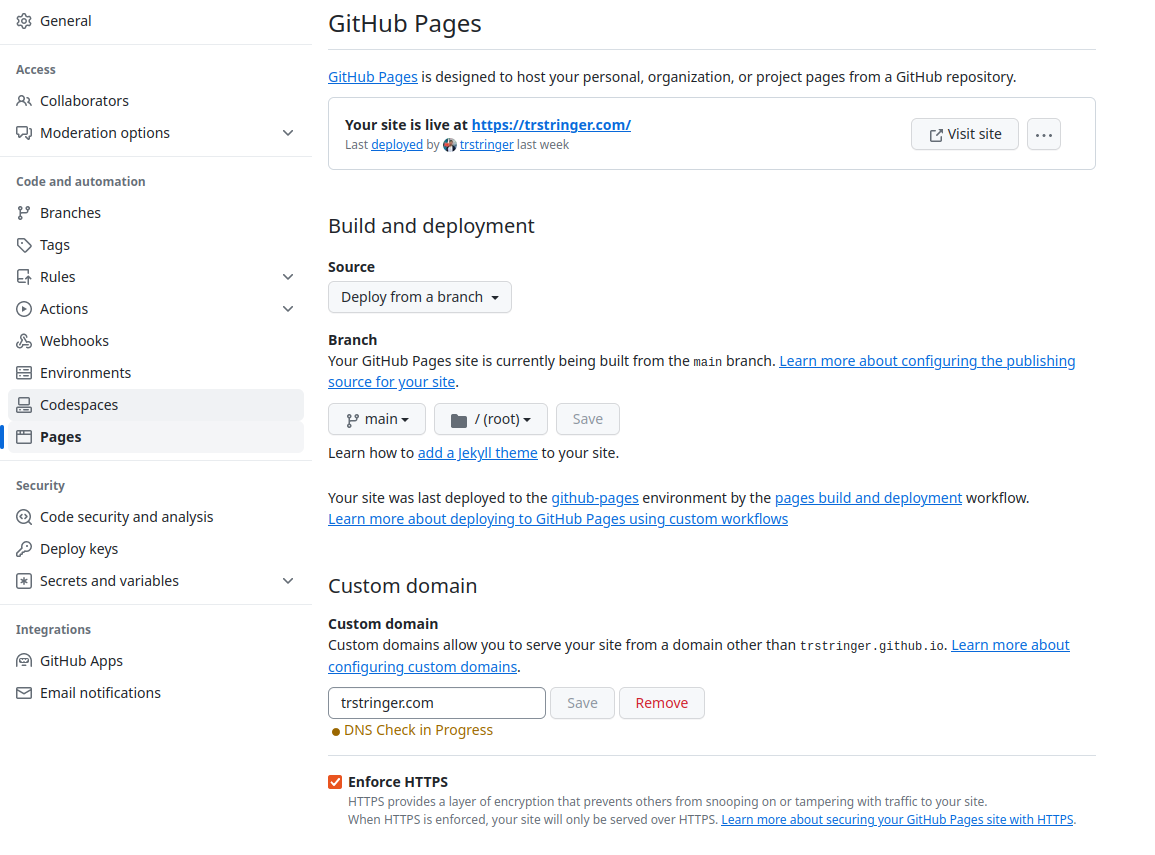1155x855 pixels.
Task: Open the Deploy from a branch dropdown
Action: (419, 297)
